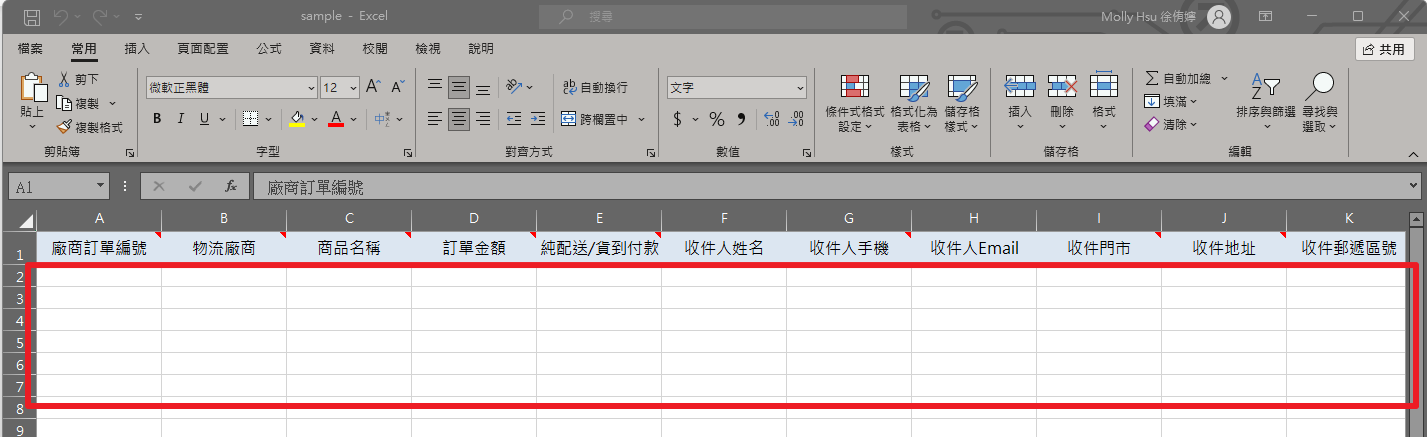Select column header D

coord(473,219)
